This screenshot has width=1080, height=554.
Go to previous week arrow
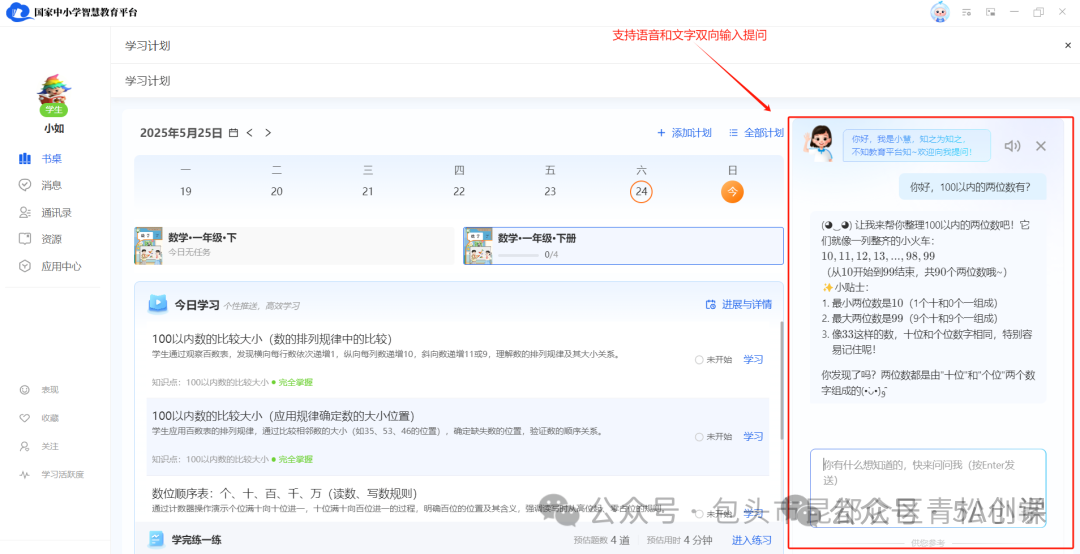(250, 133)
